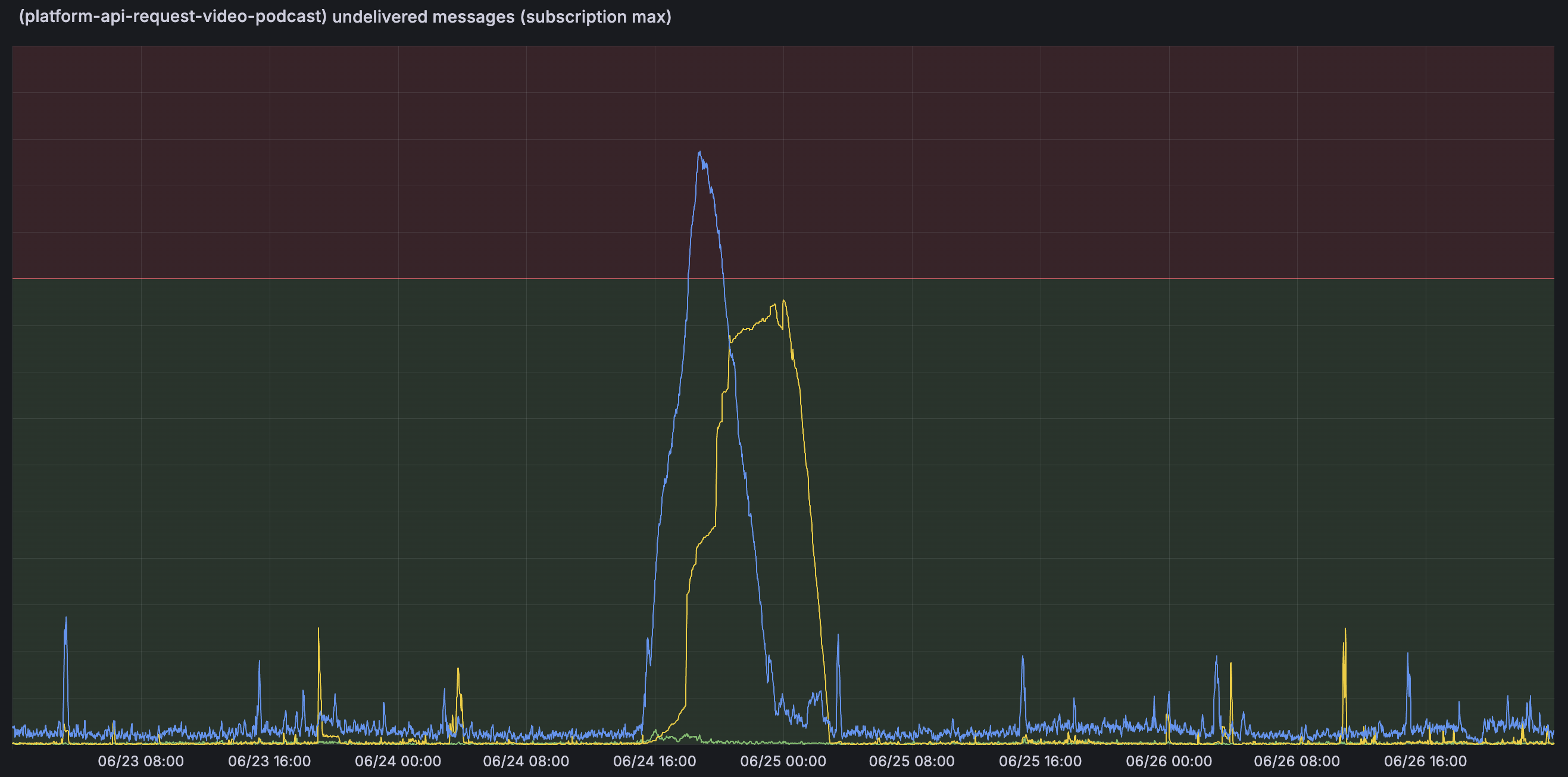The height and width of the screenshot is (777, 1568).
Task: Click the yellow spike after 06/23 16:00
Action: point(318,628)
